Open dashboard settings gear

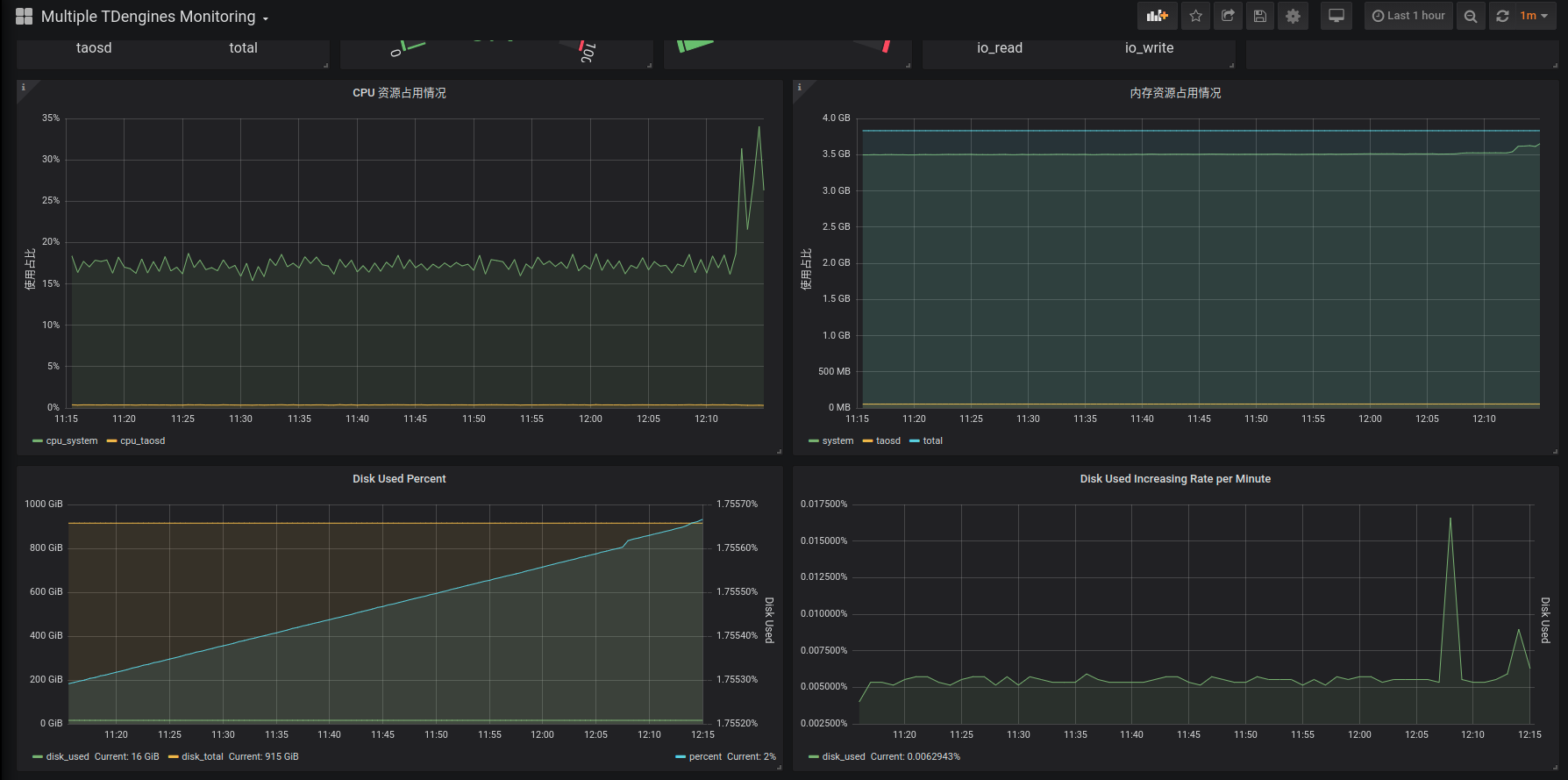click(x=1293, y=16)
